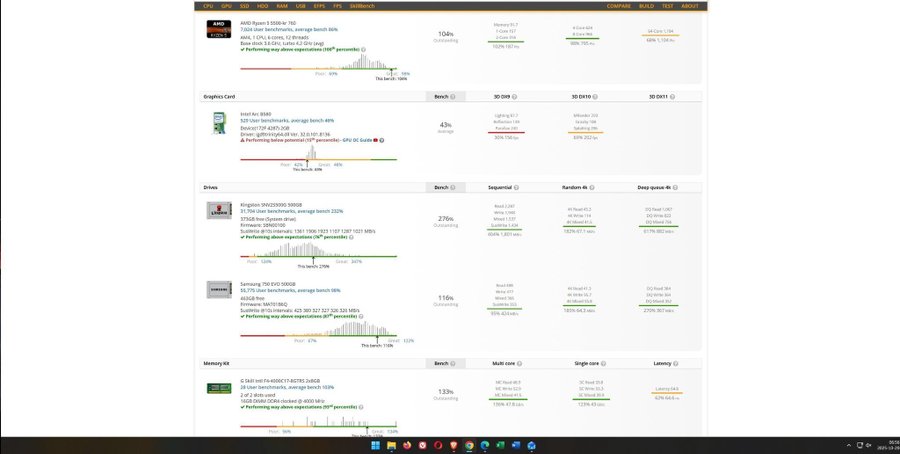Viewport: 900px width, 454px height.
Task: Go to the SkillBench tab
Action: pos(361,5)
